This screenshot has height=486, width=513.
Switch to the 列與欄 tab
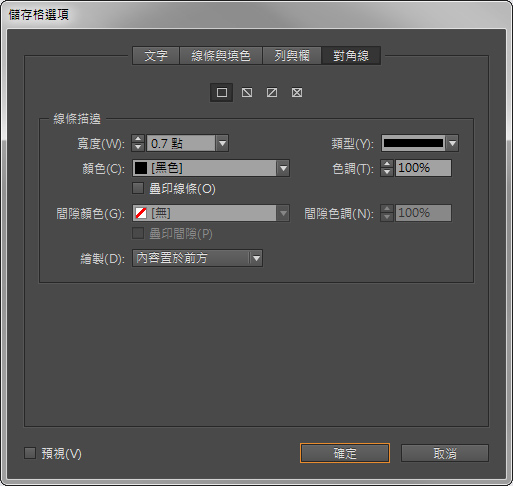point(292,55)
